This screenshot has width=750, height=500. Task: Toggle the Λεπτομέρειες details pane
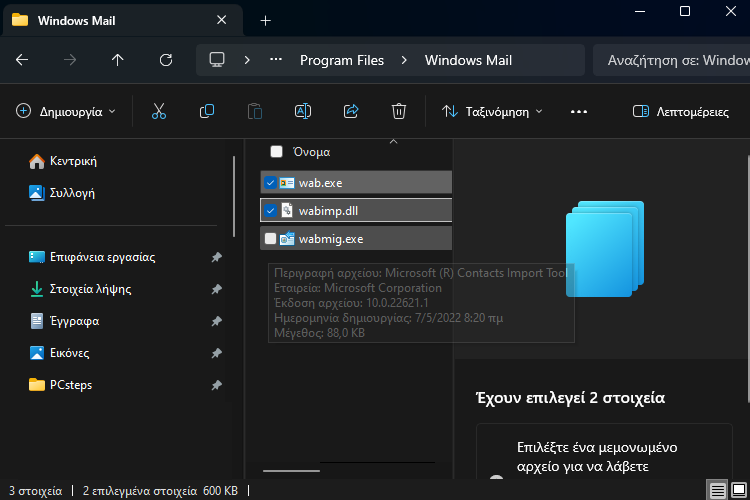click(681, 111)
